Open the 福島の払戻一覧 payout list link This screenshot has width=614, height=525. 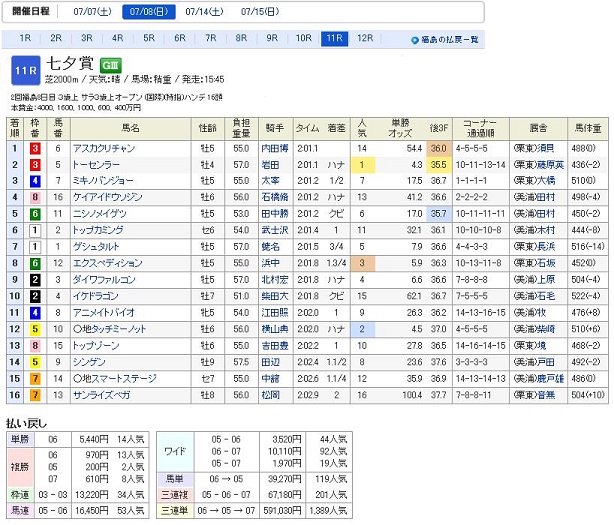pyautogui.click(x=450, y=41)
